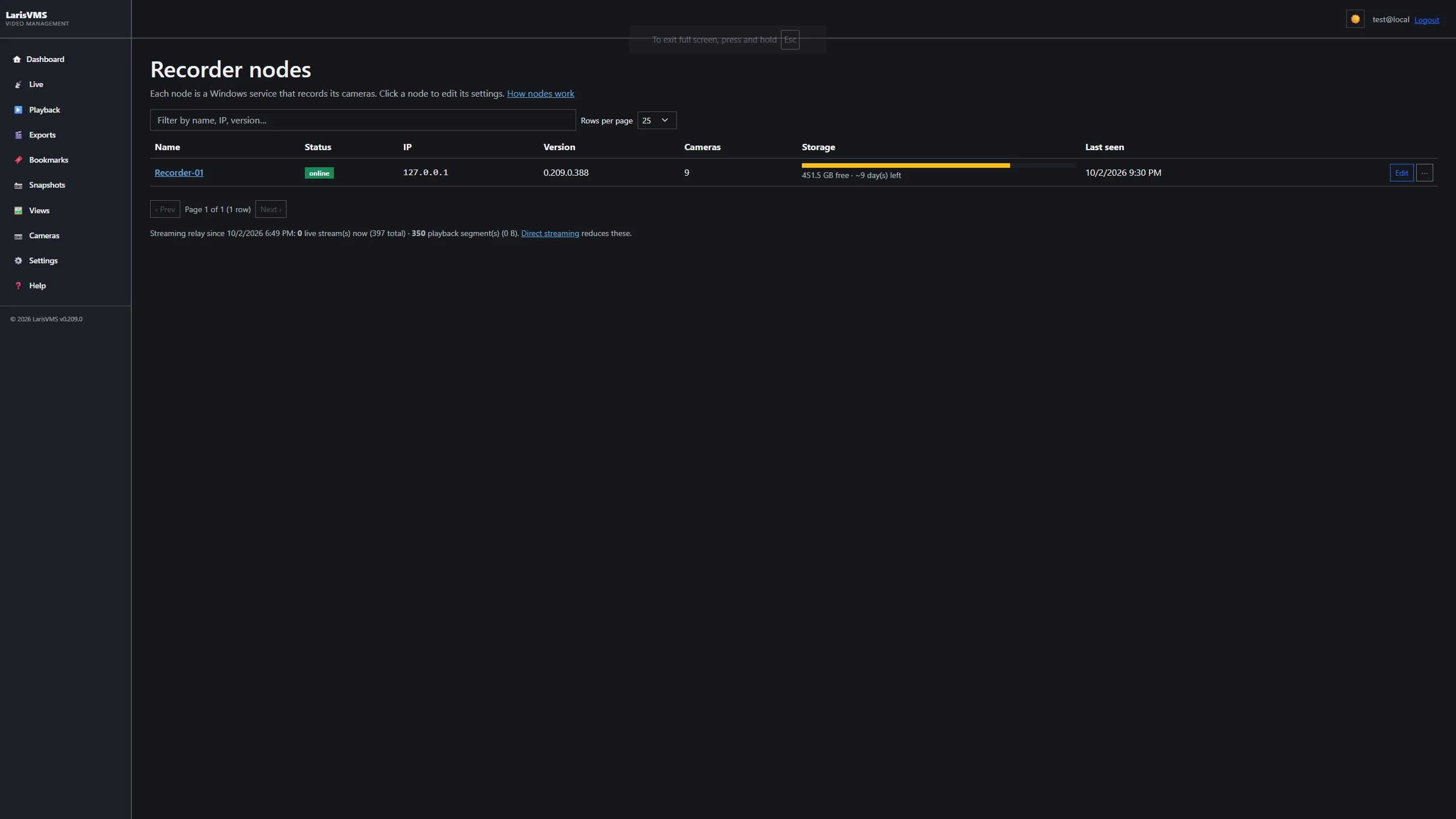Click the LarisVMS v0.209.0 footer text

coord(46,319)
